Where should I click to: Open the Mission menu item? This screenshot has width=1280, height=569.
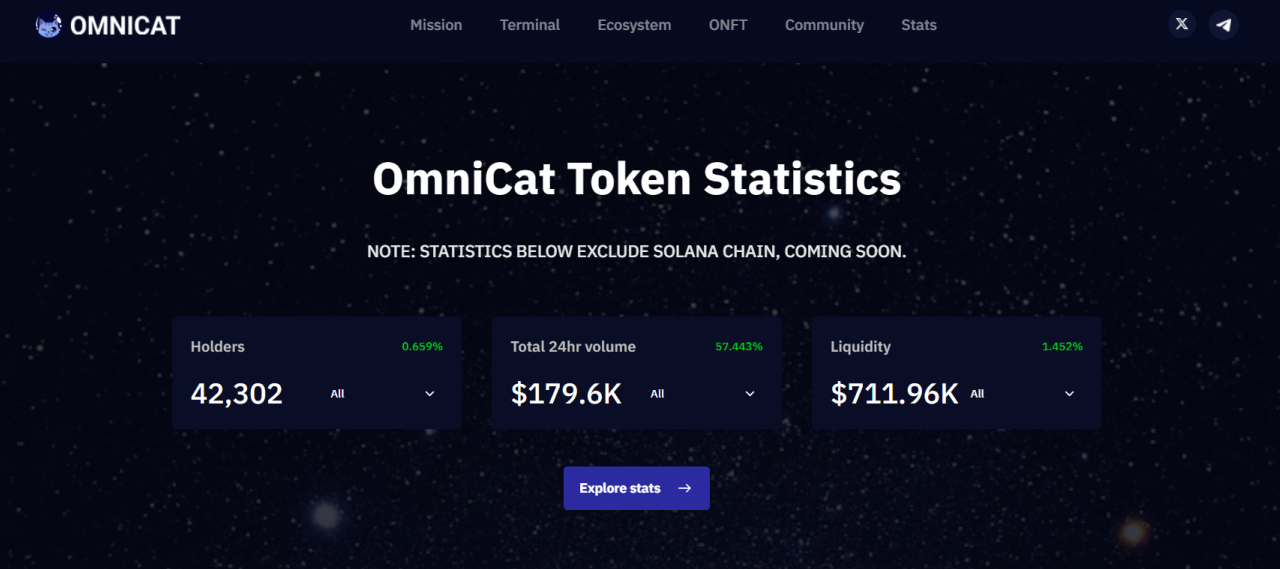click(436, 25)
